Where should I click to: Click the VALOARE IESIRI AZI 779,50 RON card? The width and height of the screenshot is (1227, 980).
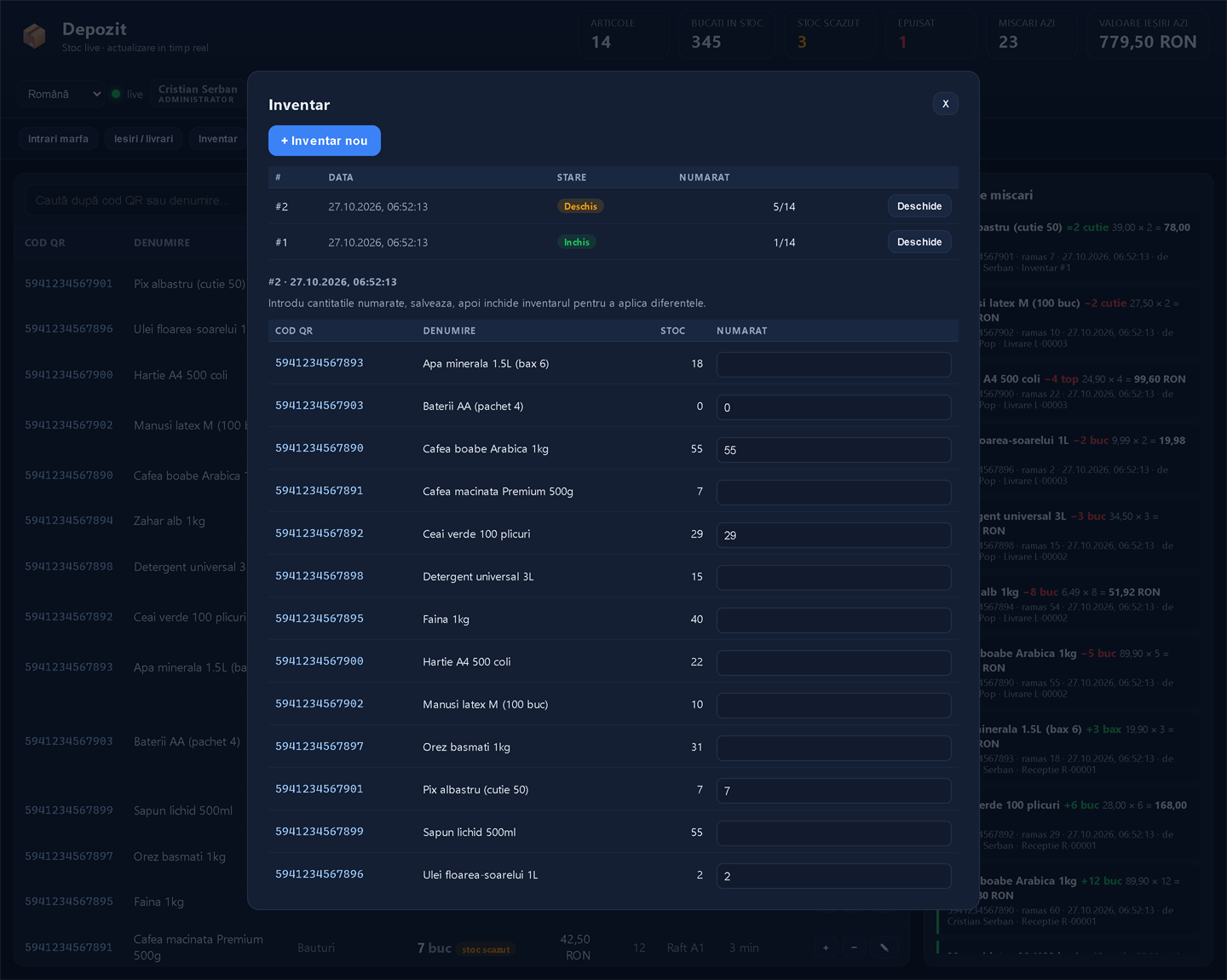point(1149,34)
